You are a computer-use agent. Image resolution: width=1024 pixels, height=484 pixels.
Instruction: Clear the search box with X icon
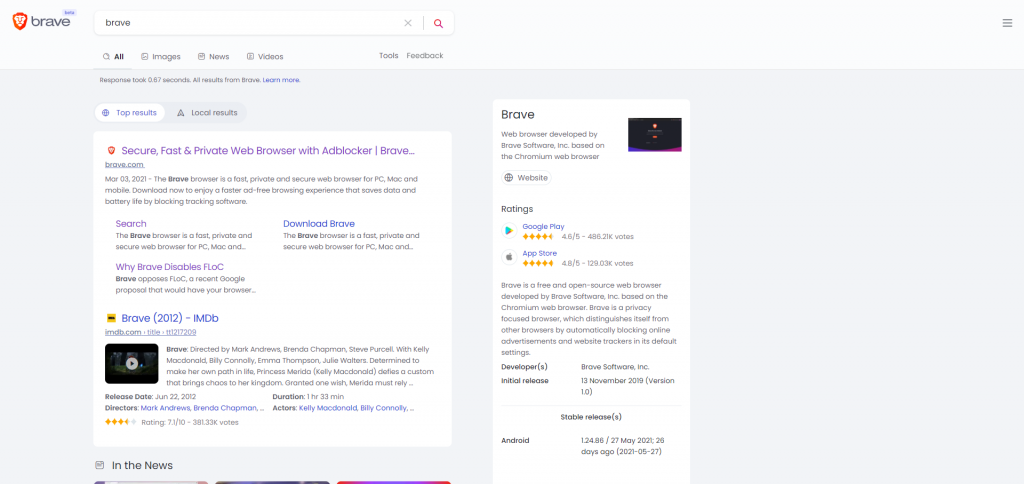click(408, 23)
